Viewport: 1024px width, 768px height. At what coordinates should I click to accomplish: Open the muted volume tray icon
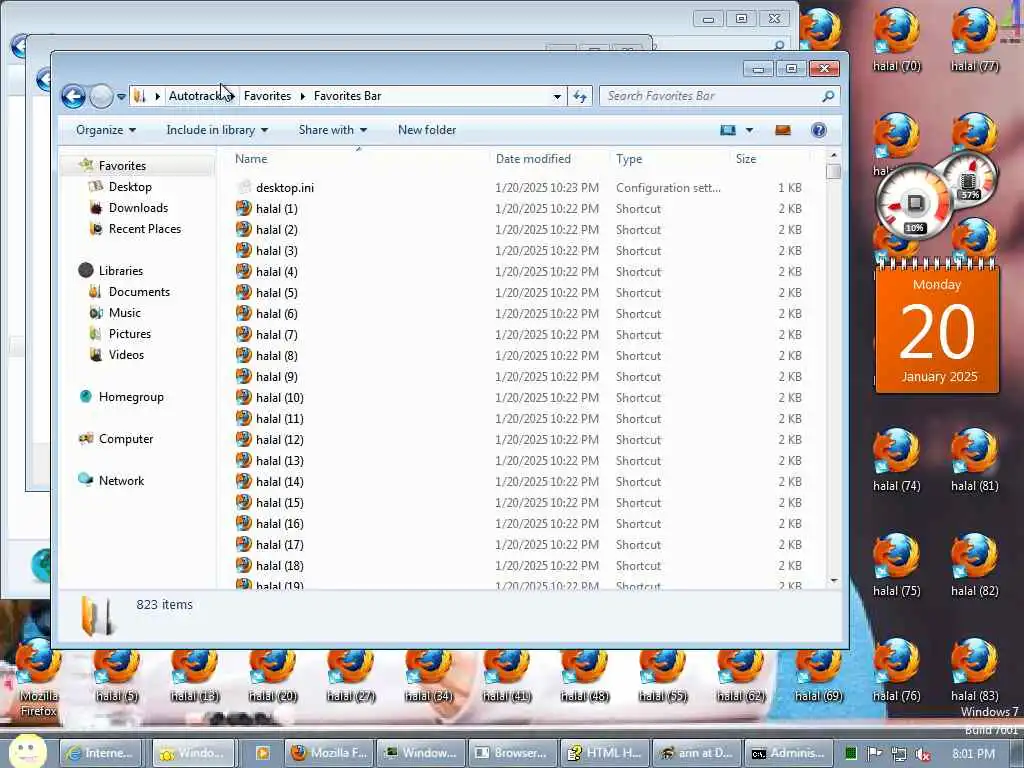tap(923, 754)
